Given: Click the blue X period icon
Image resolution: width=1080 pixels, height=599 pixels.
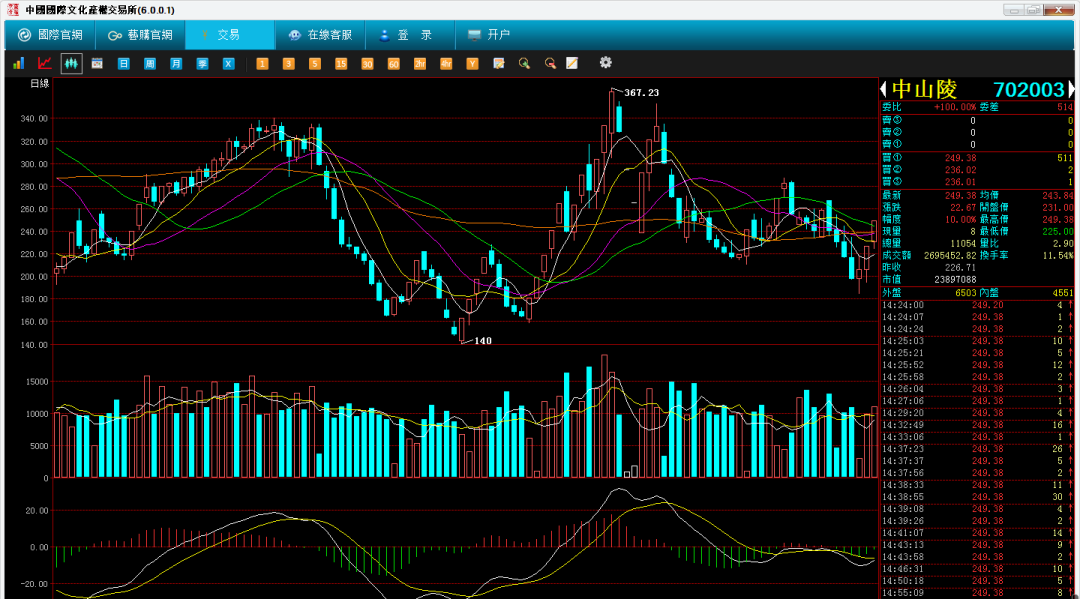Looking at the screenshot, I should [x=228, y=63].
